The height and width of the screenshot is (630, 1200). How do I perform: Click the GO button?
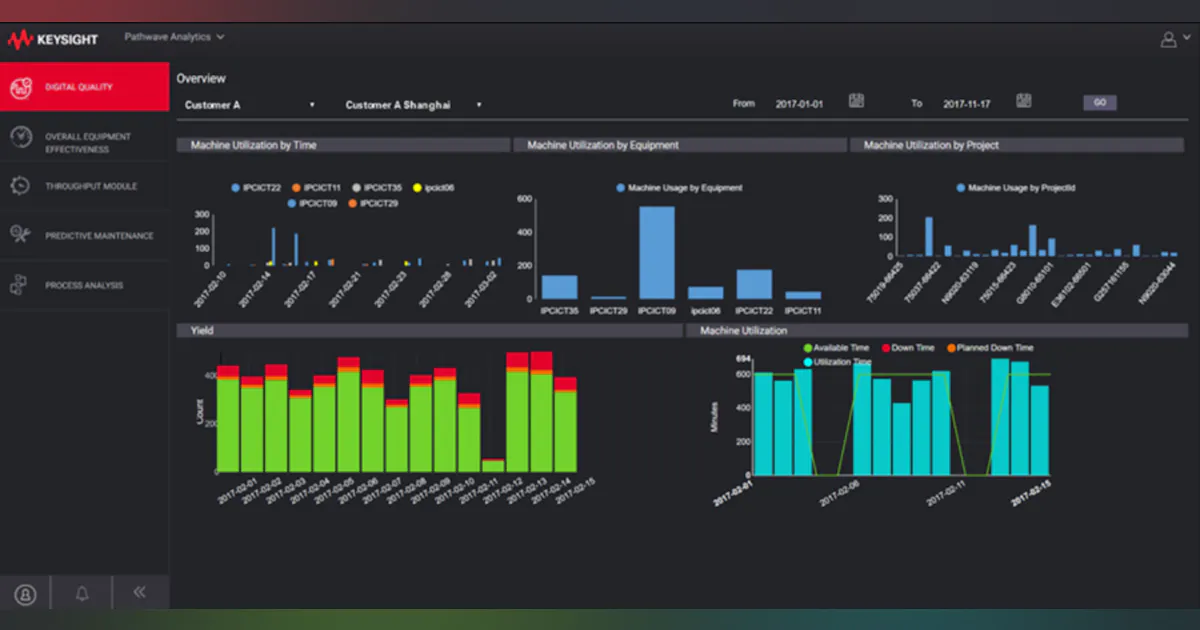coord(1100,102)
